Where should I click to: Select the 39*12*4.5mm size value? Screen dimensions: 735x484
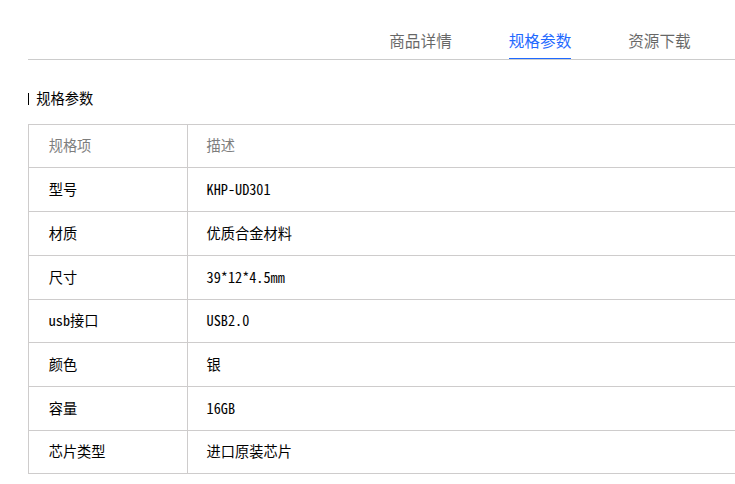click(x=246, y=277)
